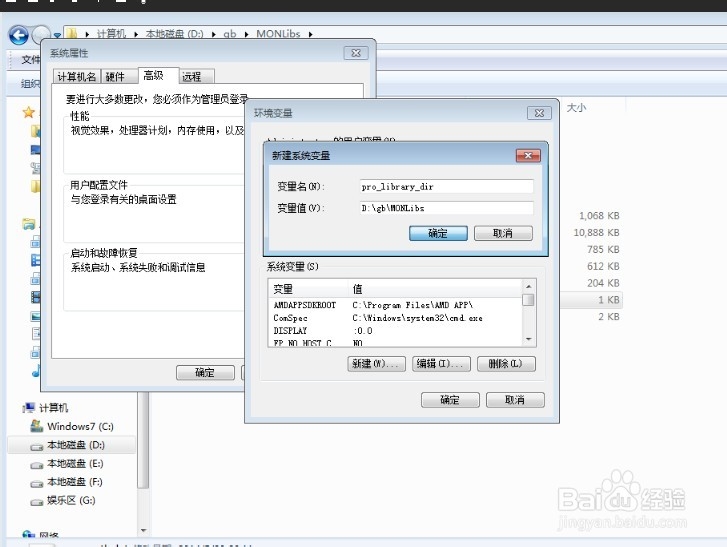Open local disk (D:) in navigation pane

tap(76, 445)
